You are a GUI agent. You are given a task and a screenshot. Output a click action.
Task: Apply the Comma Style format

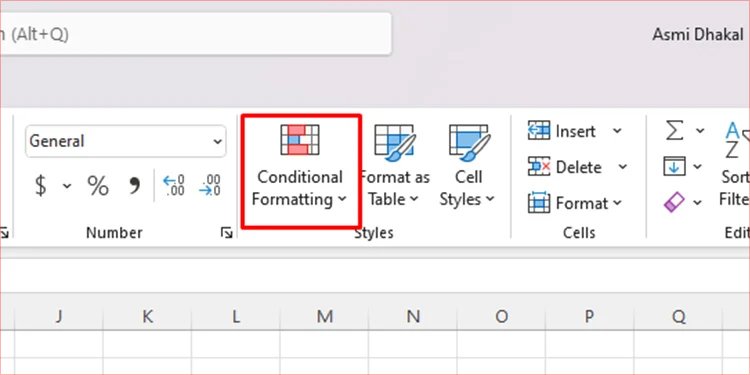[135, 186]
